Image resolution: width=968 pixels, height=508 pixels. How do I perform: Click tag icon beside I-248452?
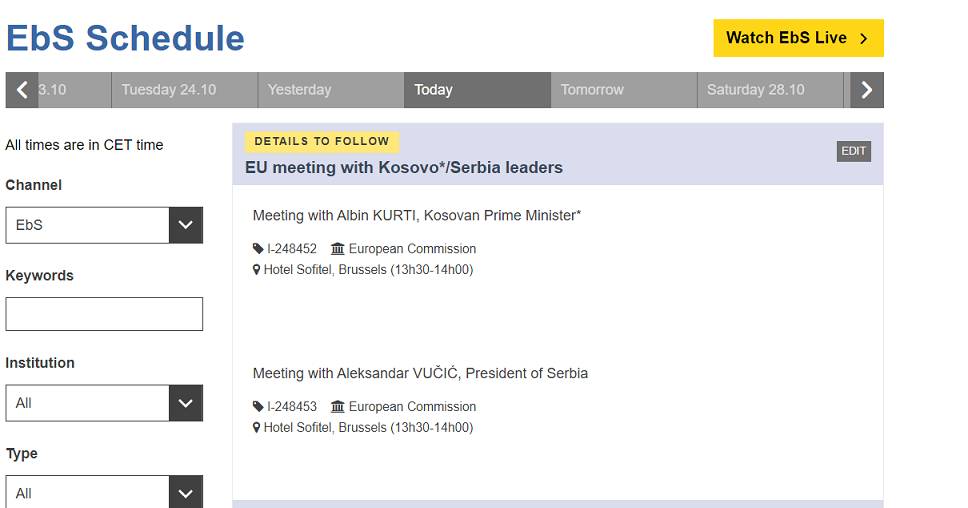tap(259, 249)
